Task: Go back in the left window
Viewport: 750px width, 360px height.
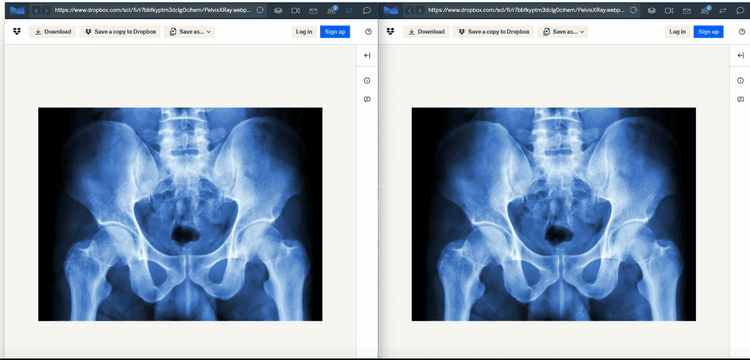Action: (36, 10)
